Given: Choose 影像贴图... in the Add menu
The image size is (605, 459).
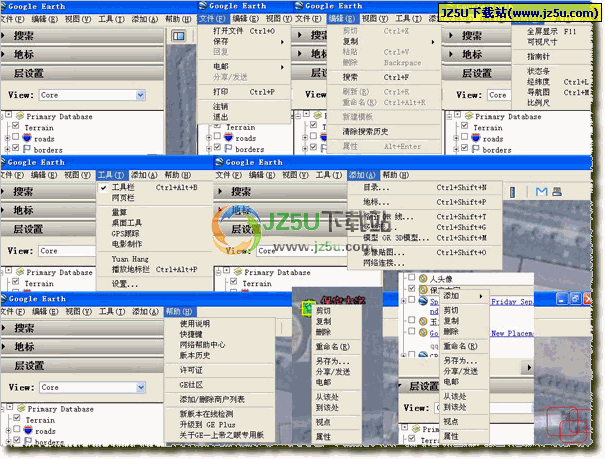Looking at the screenshot, I should (x=425, y=253).
